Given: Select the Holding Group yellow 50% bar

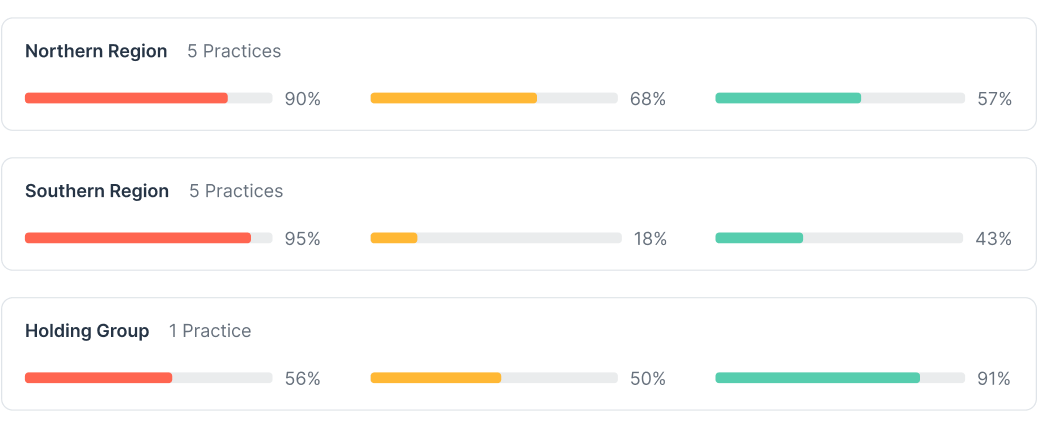Looking at the screenshot, I should click(494, 378).
